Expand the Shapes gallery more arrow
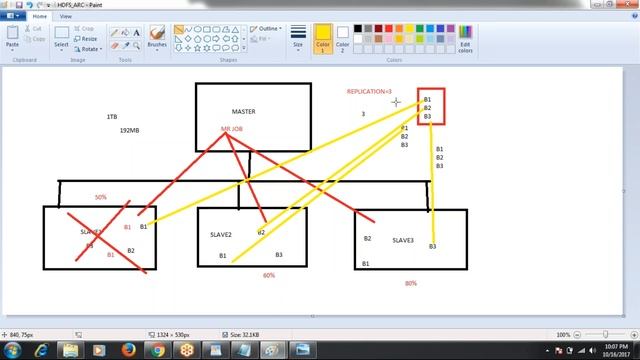This screenshot has height=360, width=640. tap(244, 48)
